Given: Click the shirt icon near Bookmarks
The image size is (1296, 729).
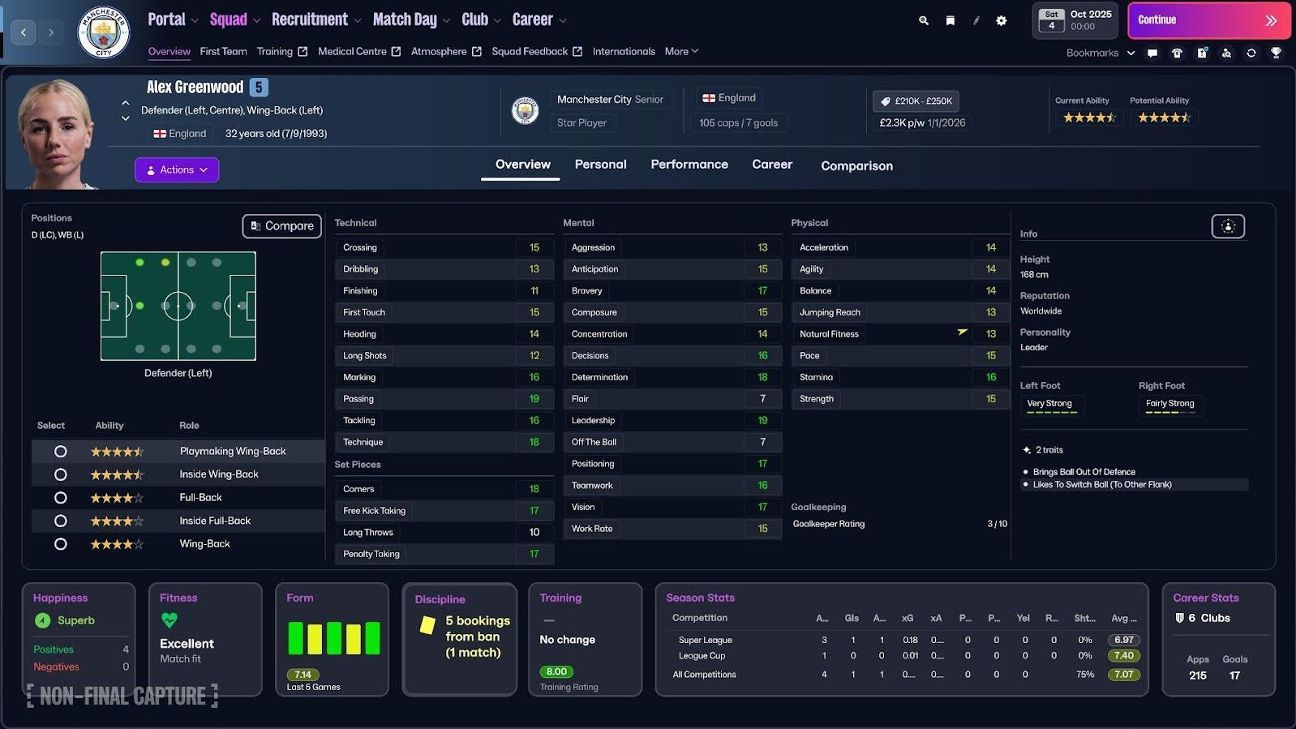Looking at the screenshot, I should pyautogui.click(x=1177, y=53).
